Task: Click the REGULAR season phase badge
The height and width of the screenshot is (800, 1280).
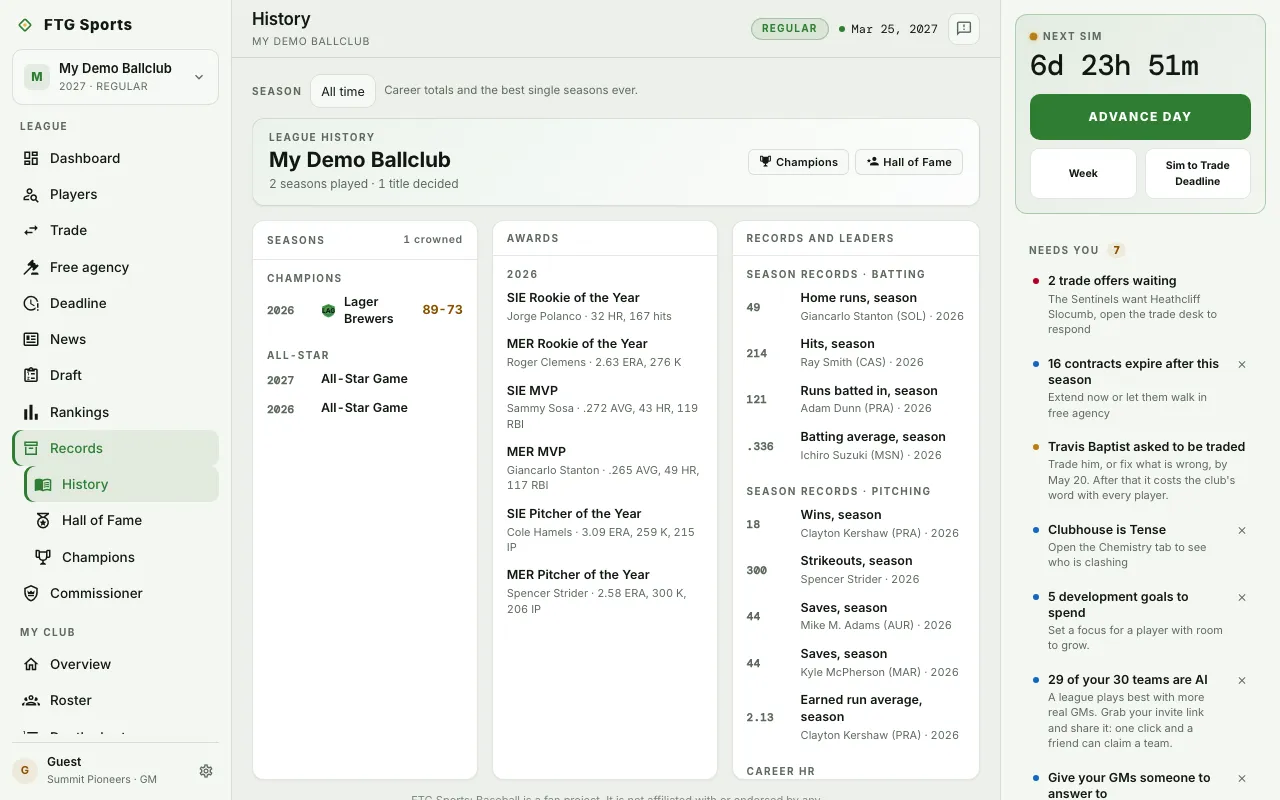Action: [790, 29]
